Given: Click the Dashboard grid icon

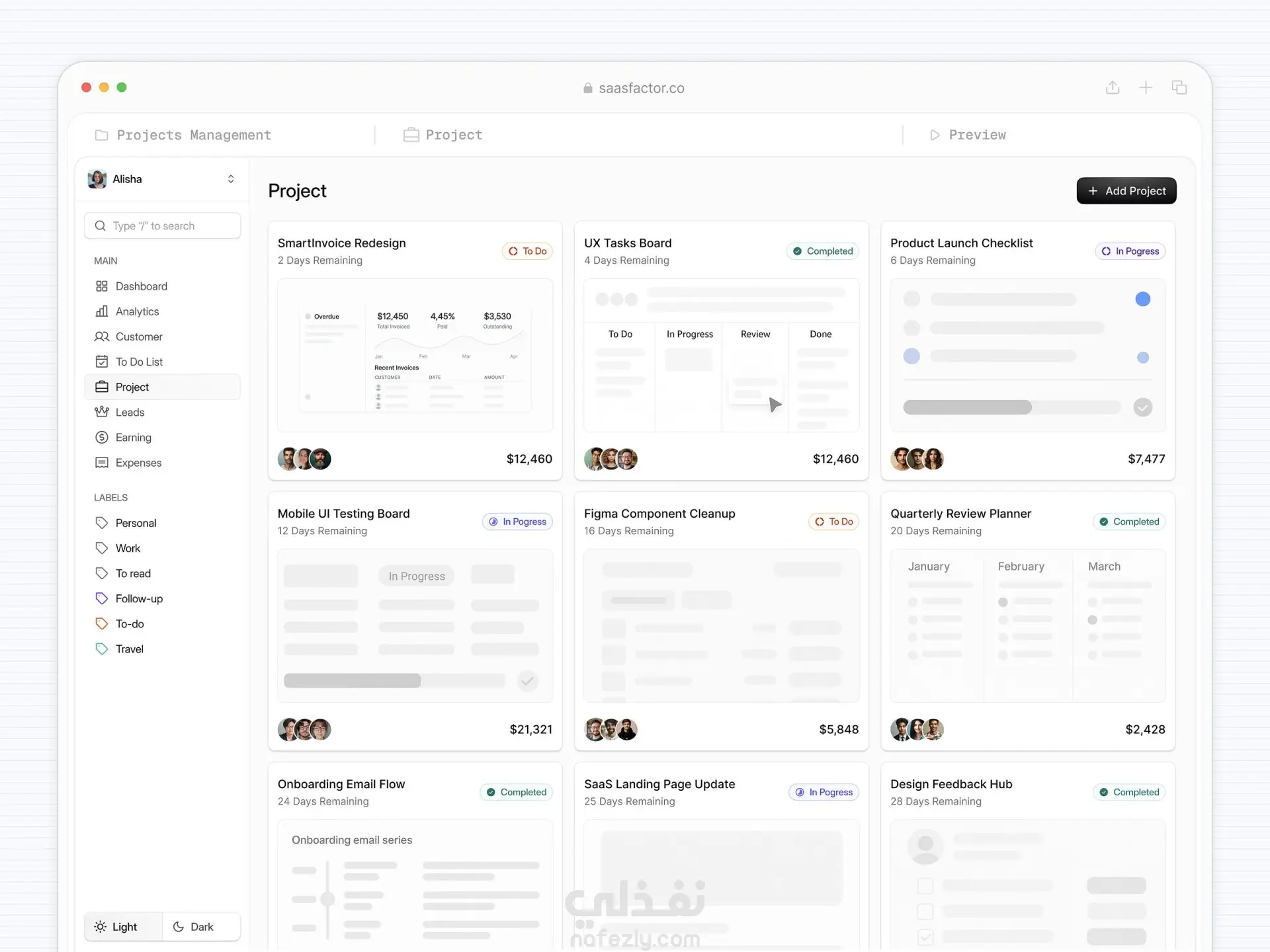Looking at the screenshot, I should pos(101,286).
